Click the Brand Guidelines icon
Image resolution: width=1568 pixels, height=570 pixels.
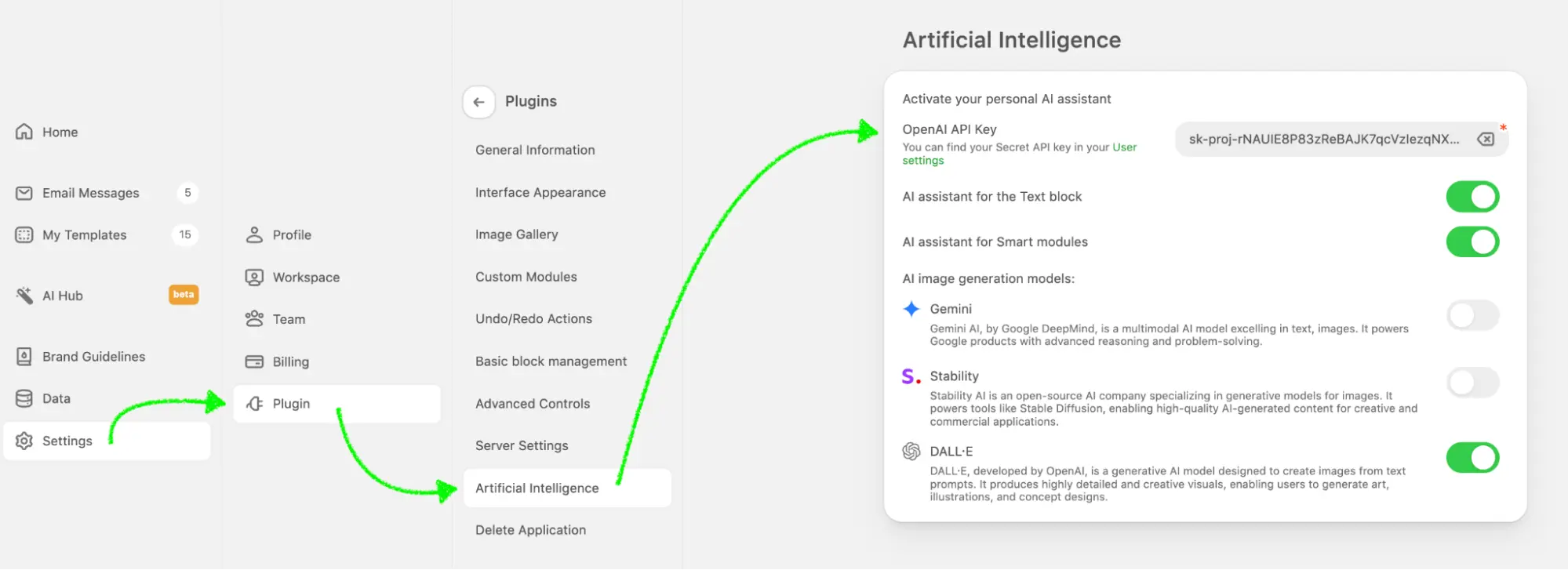(x=24, y=357)
